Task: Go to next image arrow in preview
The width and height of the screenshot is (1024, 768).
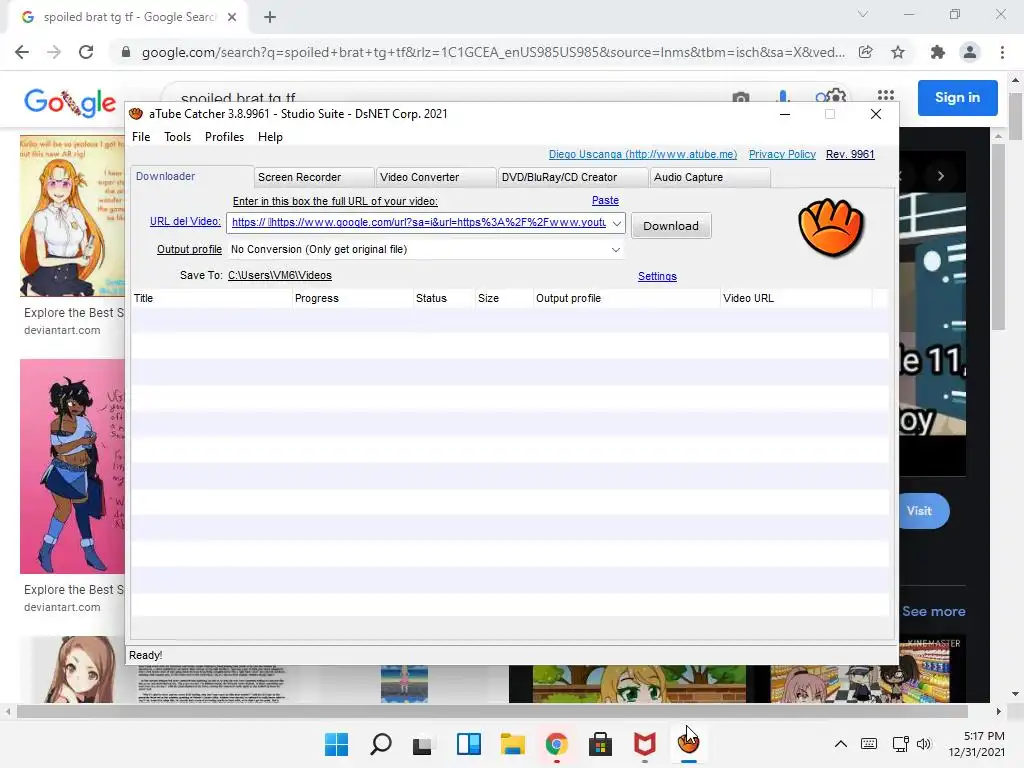Action: 940,176
